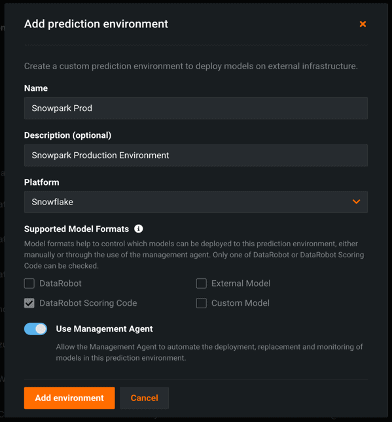The image size is (392, 422).
Task: Click the 'Description (optional)' label
Action: [x=68, y=135]
